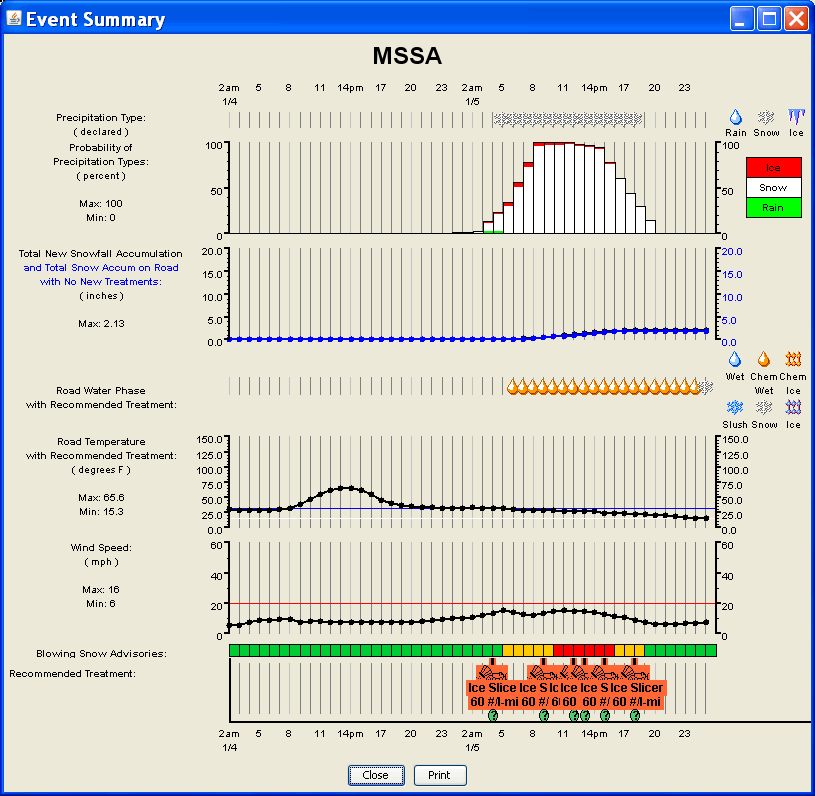Click the first green question mark treatment marker
This screenshot has height=796, width=815.
click(492, 714)
